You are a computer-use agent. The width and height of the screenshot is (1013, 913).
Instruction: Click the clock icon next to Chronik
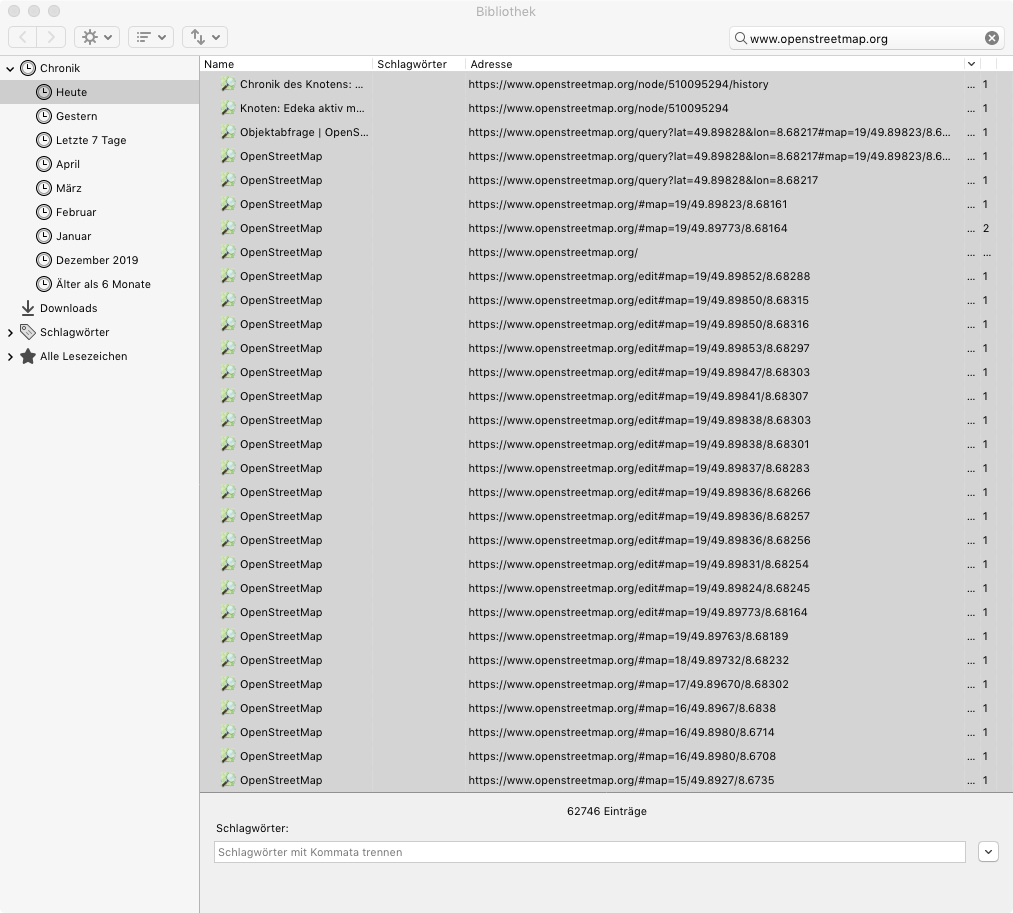(x=28, y=68)
